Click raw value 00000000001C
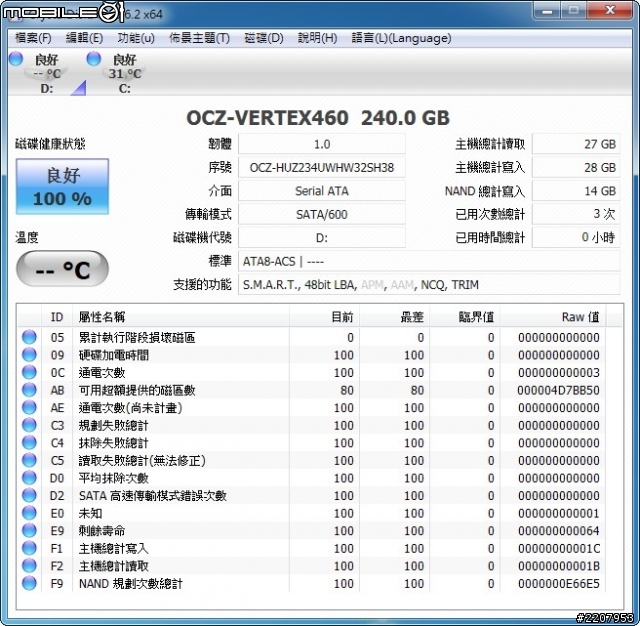 [x=558, y=548]
